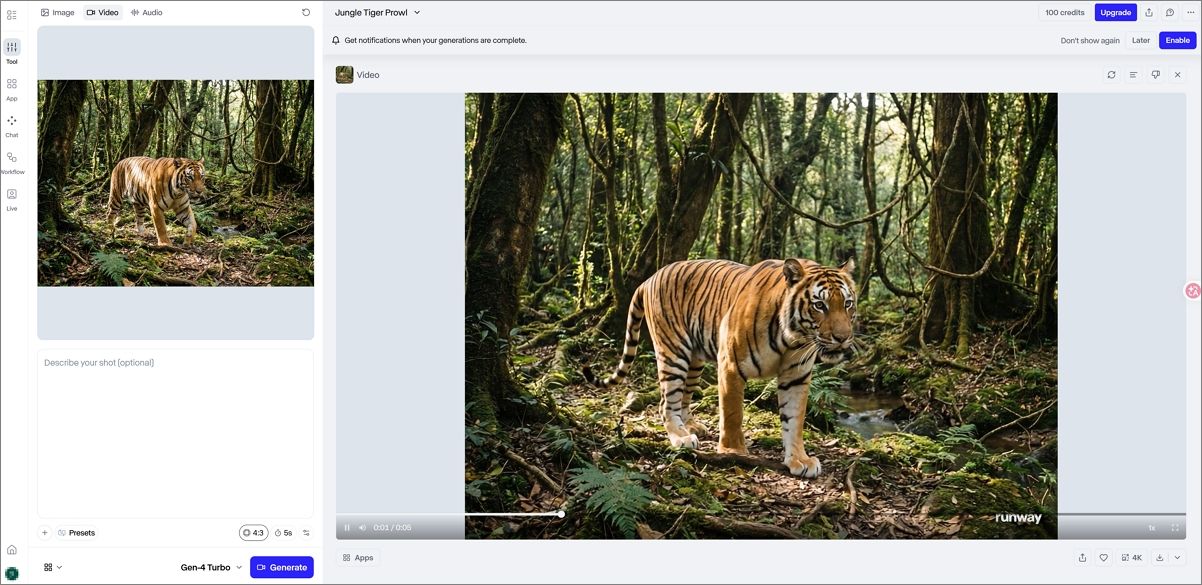Click the thumbs down feedback icon

[x=1155, y=75]
